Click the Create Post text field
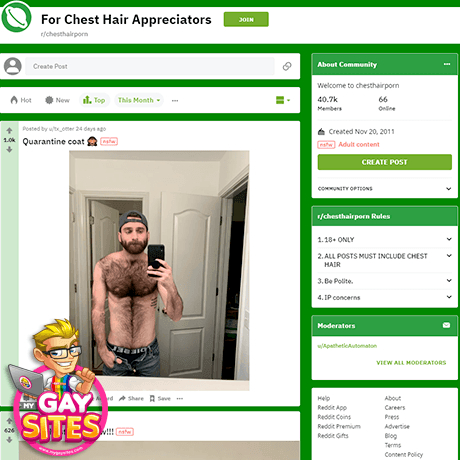The height and width of the screenshot is (460, 460). pos(150,66)
